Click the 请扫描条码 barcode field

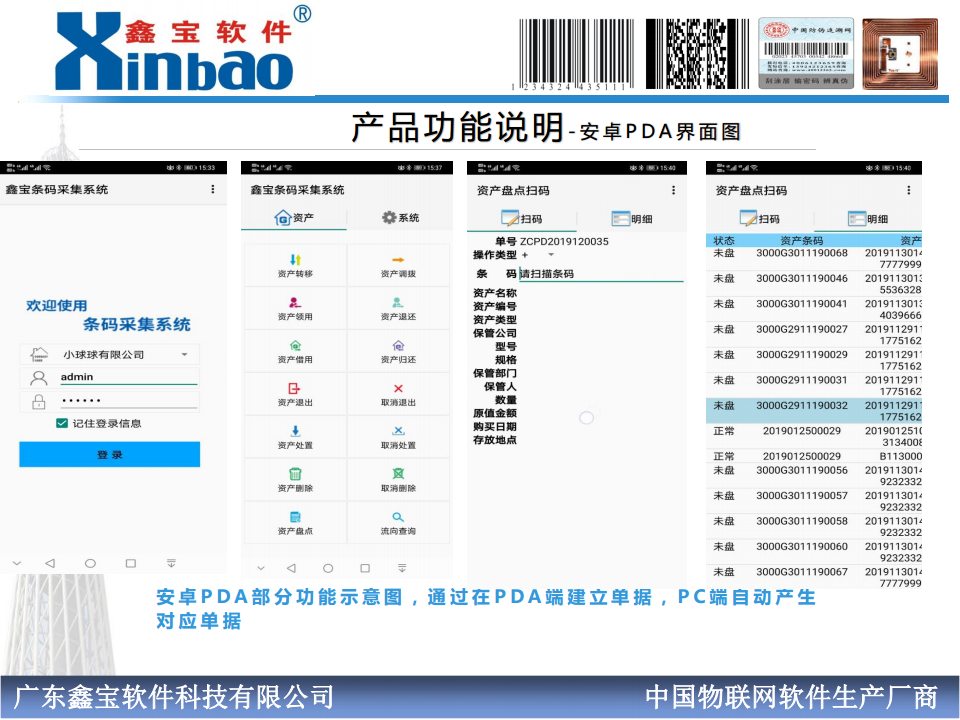(601, 274)
